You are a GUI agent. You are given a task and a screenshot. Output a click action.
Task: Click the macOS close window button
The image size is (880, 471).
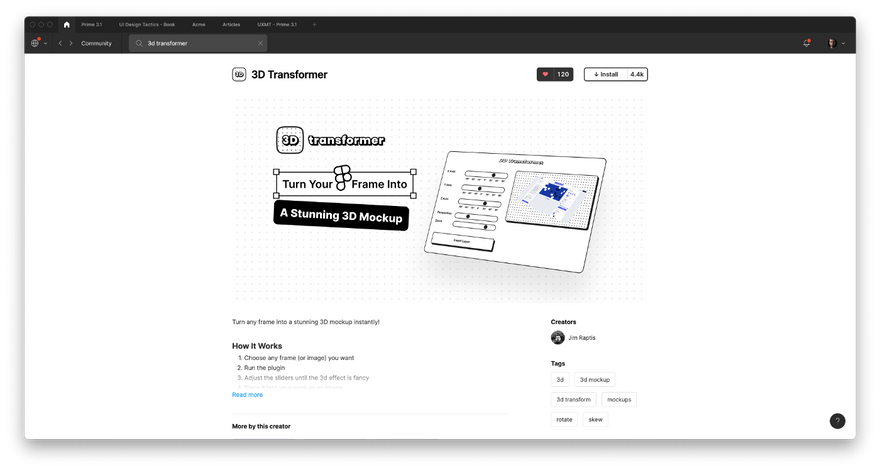coord(33,25)
